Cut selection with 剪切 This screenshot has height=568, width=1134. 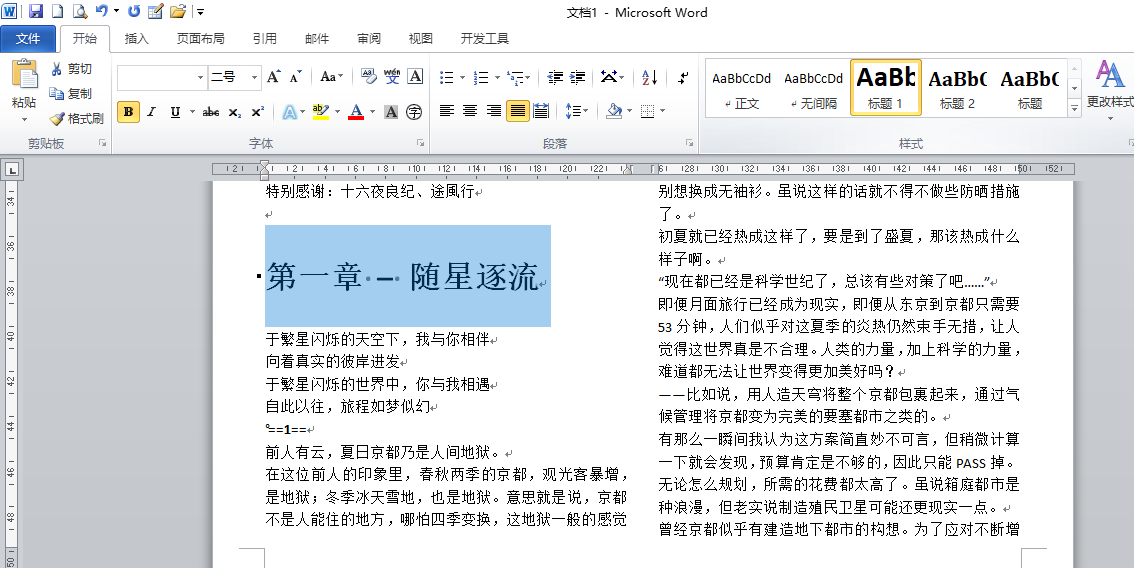[71, 69]
